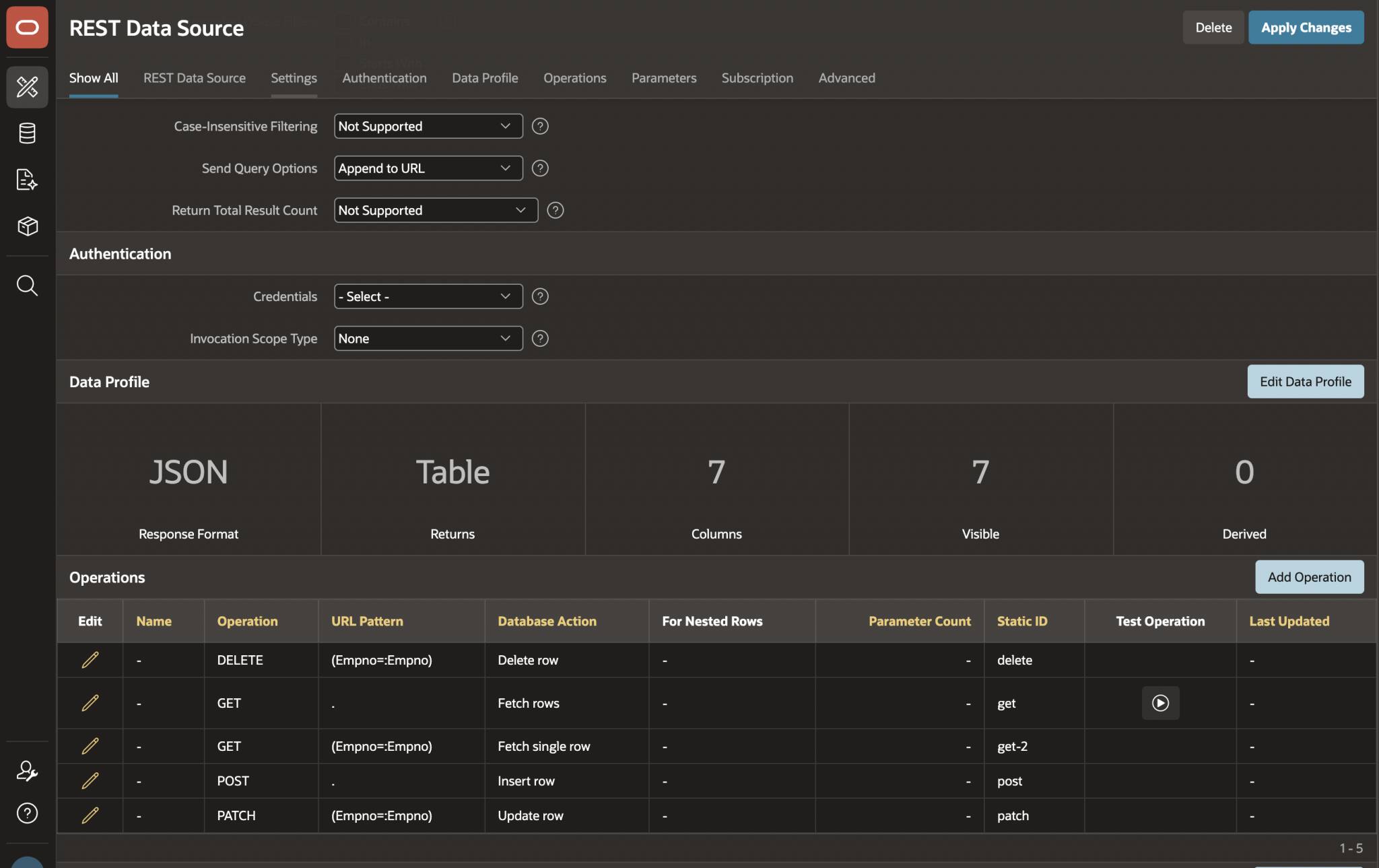Switch to the REST Data Source tab
This screenshot has height=868, width=1379.
[x=195, y=78]
